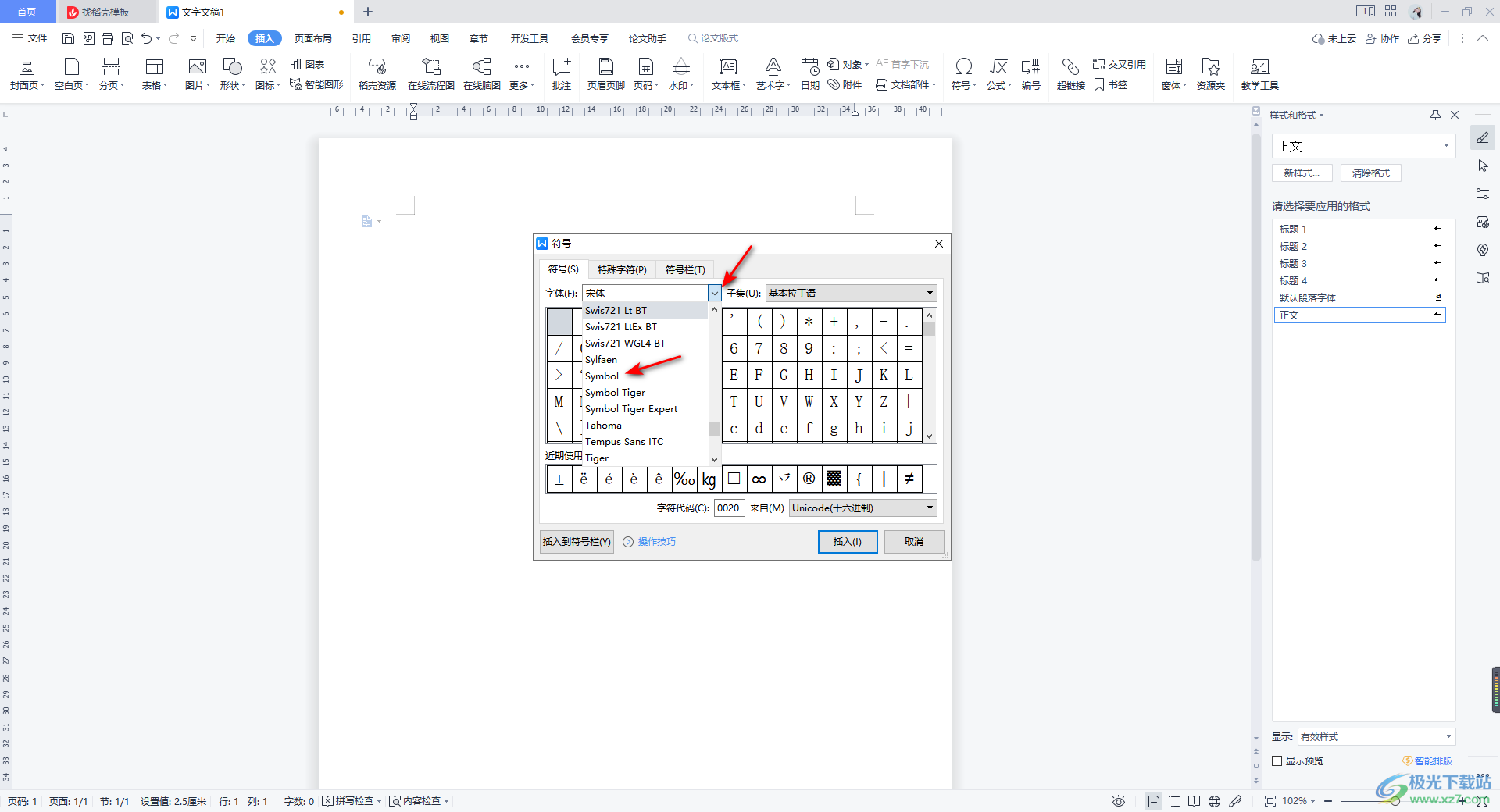Insert smart graphics (智能图形)

click(316, 84)
